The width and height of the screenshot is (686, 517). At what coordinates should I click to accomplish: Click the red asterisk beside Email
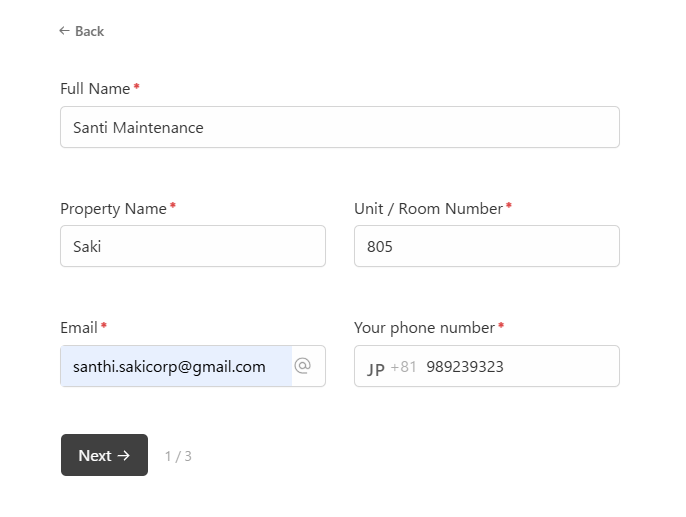pos(104,327)
